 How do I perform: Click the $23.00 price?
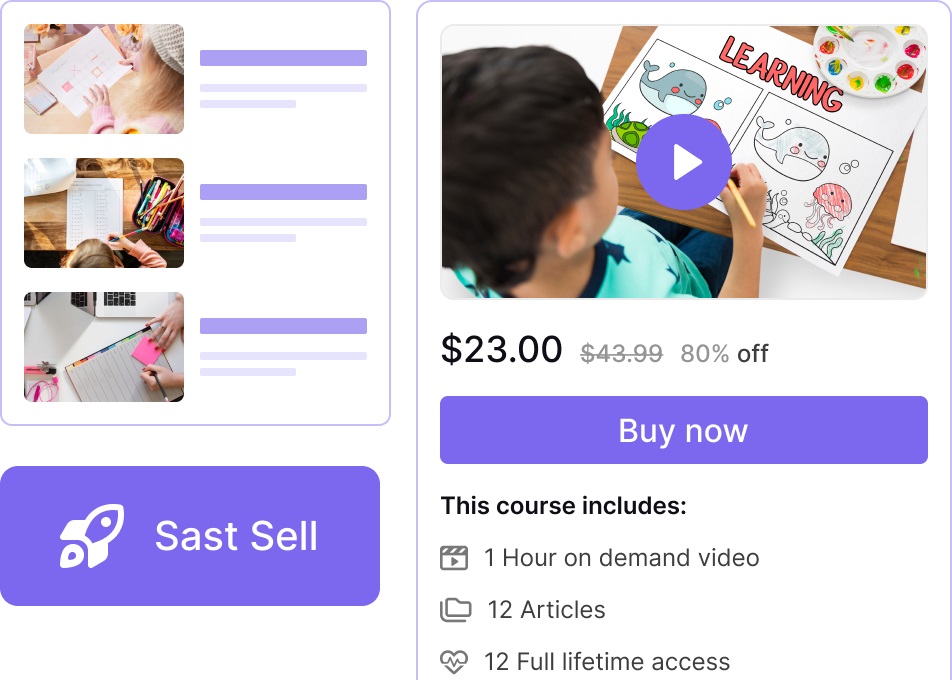(502, 349)
